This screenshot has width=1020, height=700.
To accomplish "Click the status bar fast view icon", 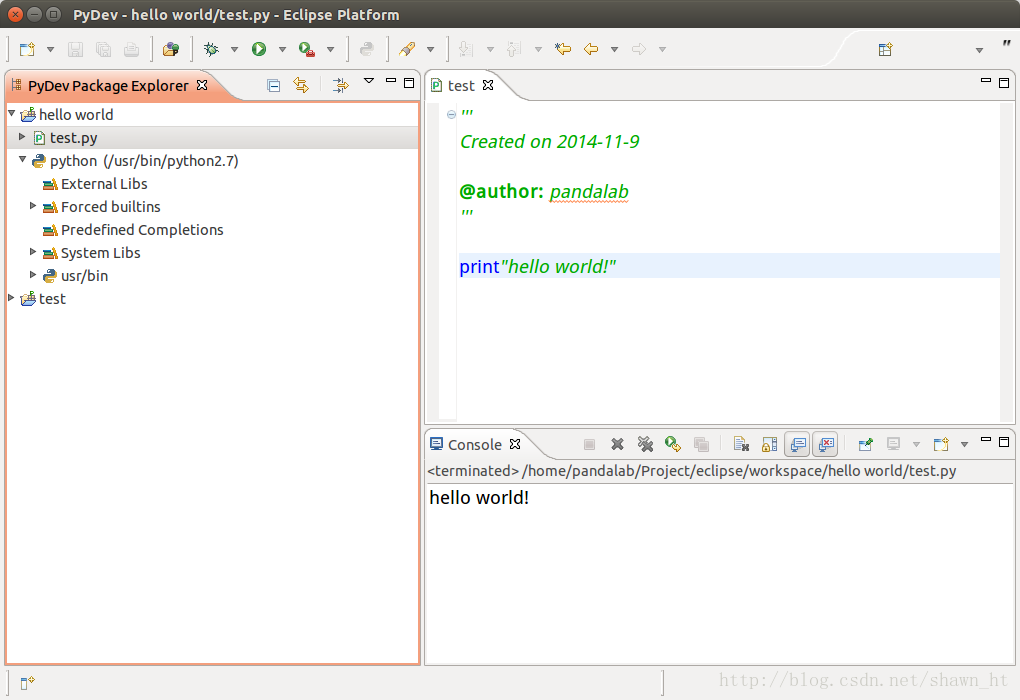I will pyautogui.click(x=27, y=682).
